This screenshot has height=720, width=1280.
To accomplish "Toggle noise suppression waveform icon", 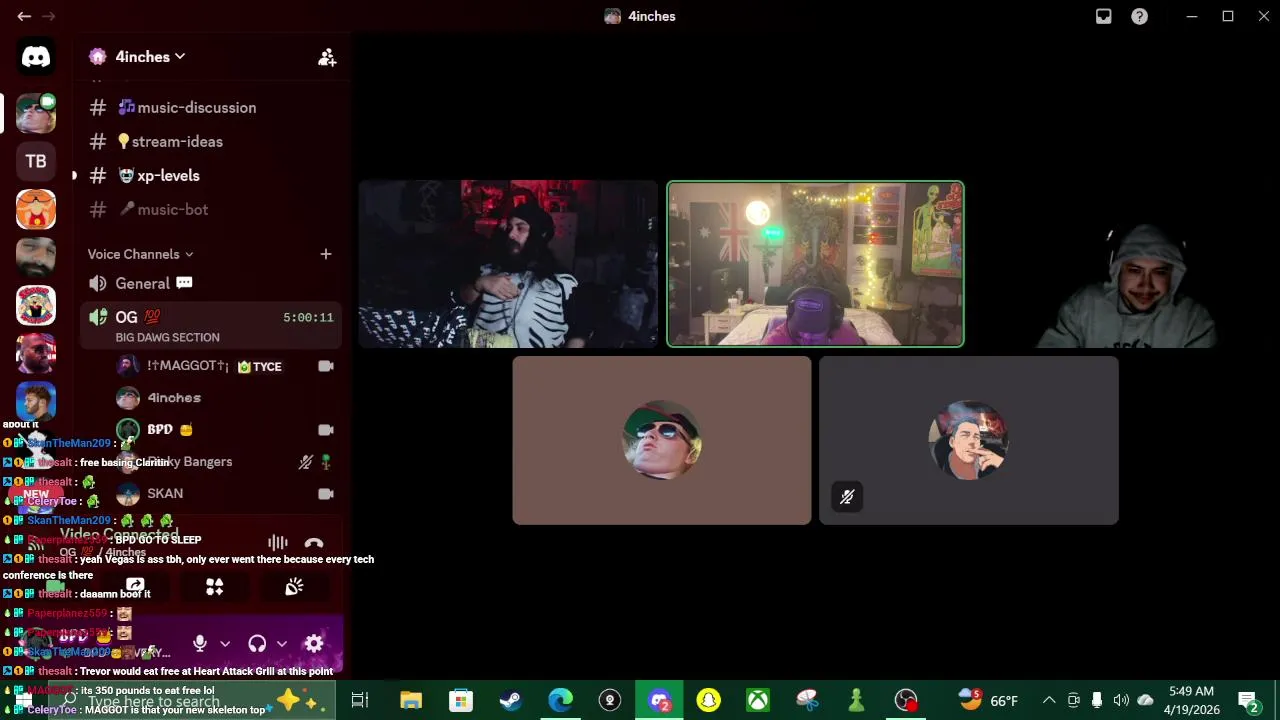I will click(x=277, y=543).
